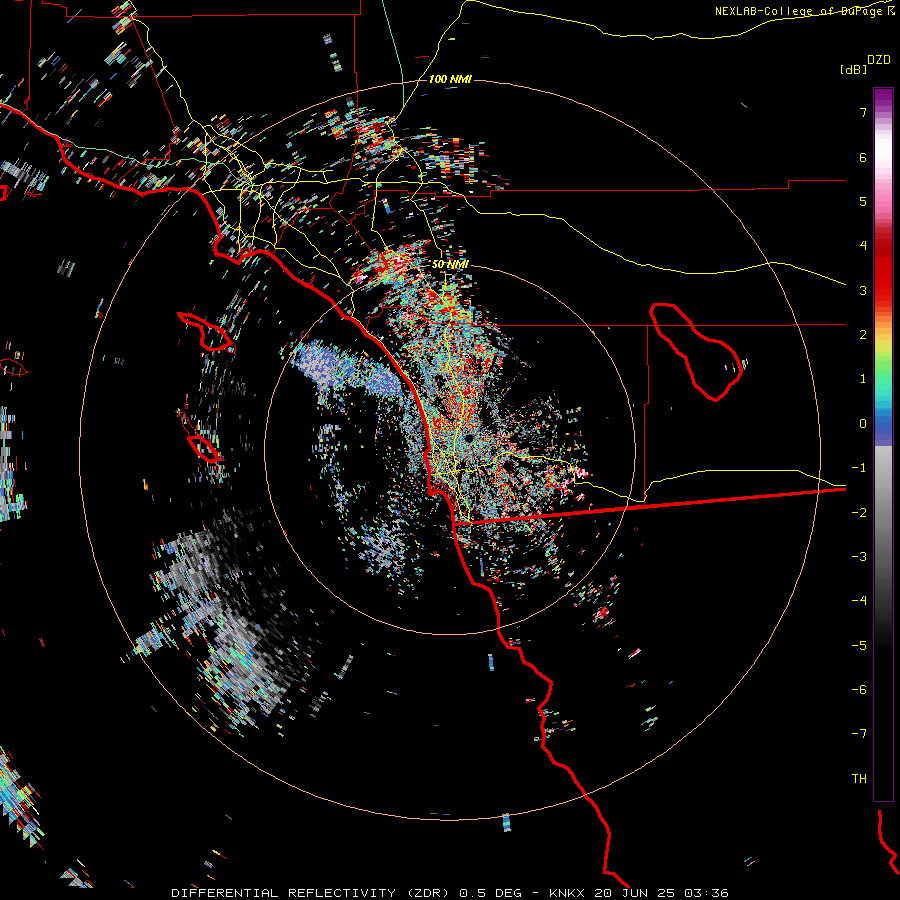Click the "-2" value on the color scale
This screenshot has width=900, height=900.
click(859, 513)
